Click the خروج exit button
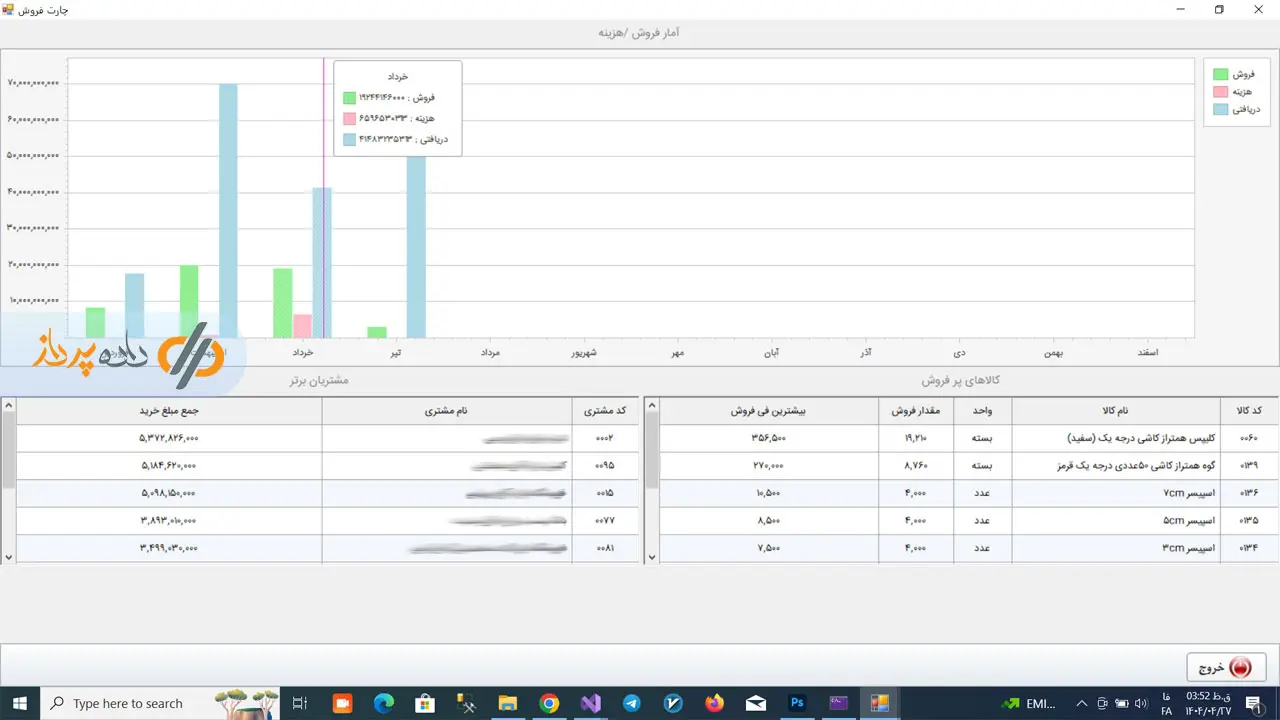Screen dimensions: 1280x720 1226,668
